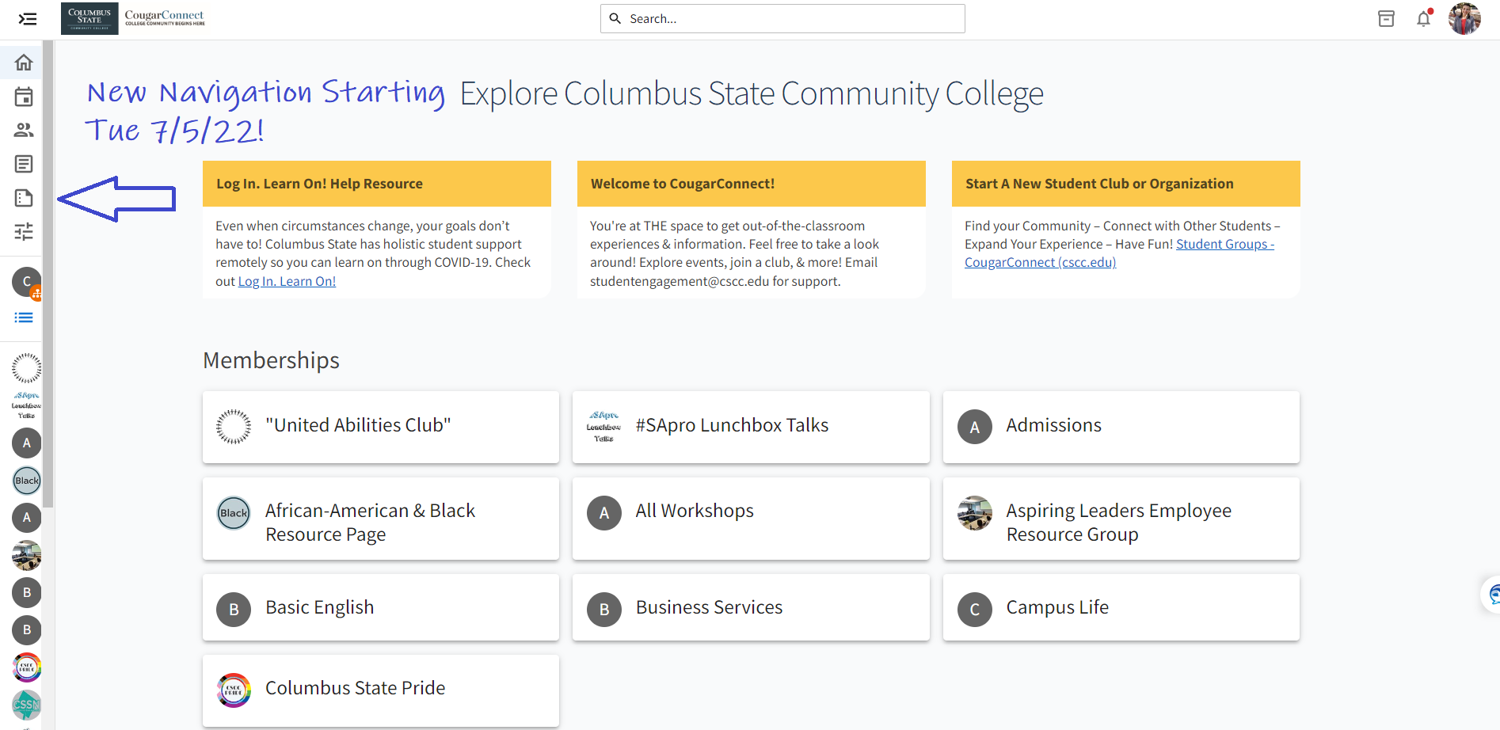Viewport: 1500px width, 730px height.
Task: Open the Home icon in sidebar
Action: pos(24,63)
